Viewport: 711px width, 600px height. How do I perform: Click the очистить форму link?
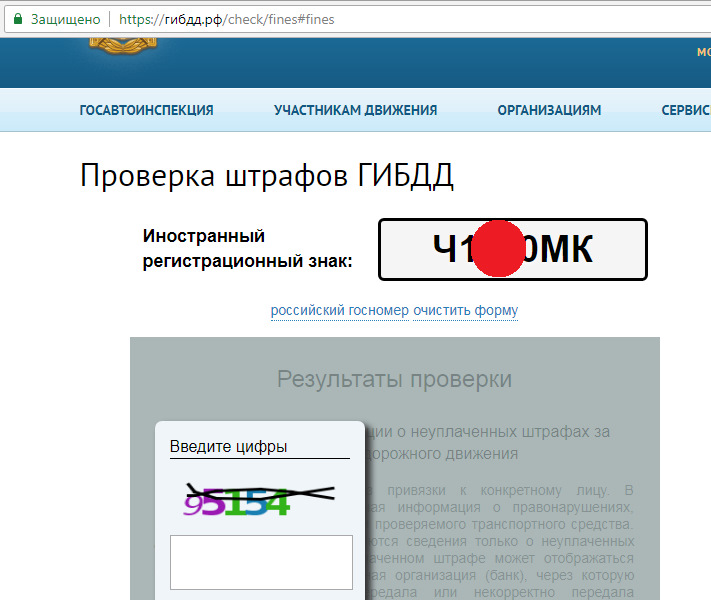465,311
